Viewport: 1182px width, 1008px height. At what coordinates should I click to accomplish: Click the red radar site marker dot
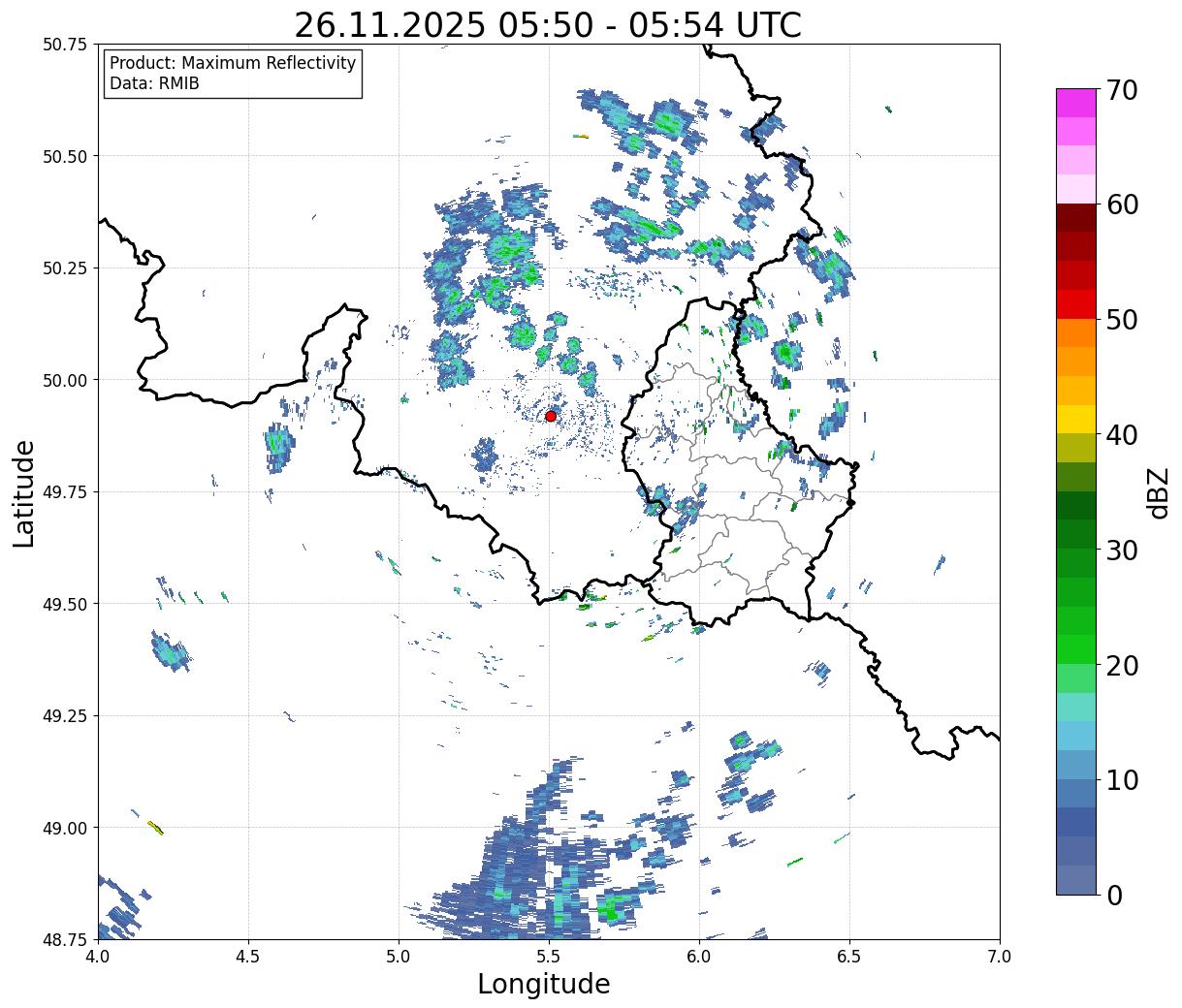(x=551, y=416)
